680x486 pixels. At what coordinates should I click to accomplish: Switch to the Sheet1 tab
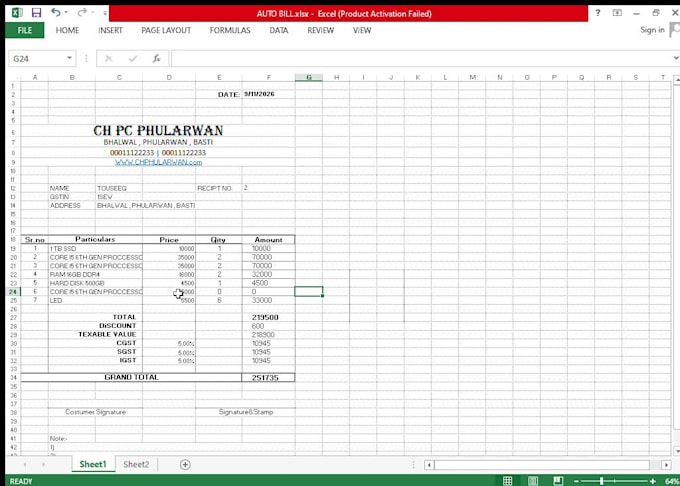pyautogui.click(x=93, y=464)
